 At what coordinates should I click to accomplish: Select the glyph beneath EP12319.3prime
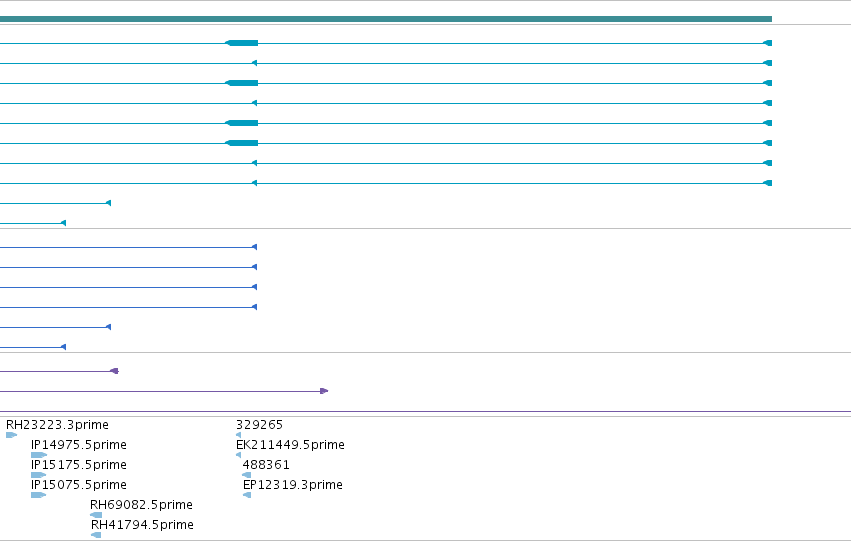pyautogui.click(x=247, y=495)
